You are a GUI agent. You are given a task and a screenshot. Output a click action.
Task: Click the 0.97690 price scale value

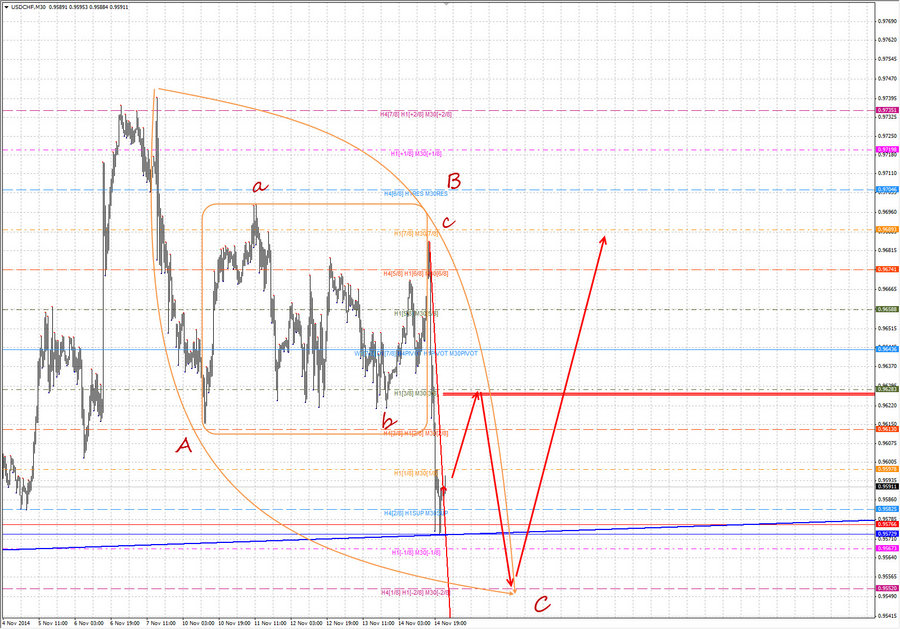[887, 21]
